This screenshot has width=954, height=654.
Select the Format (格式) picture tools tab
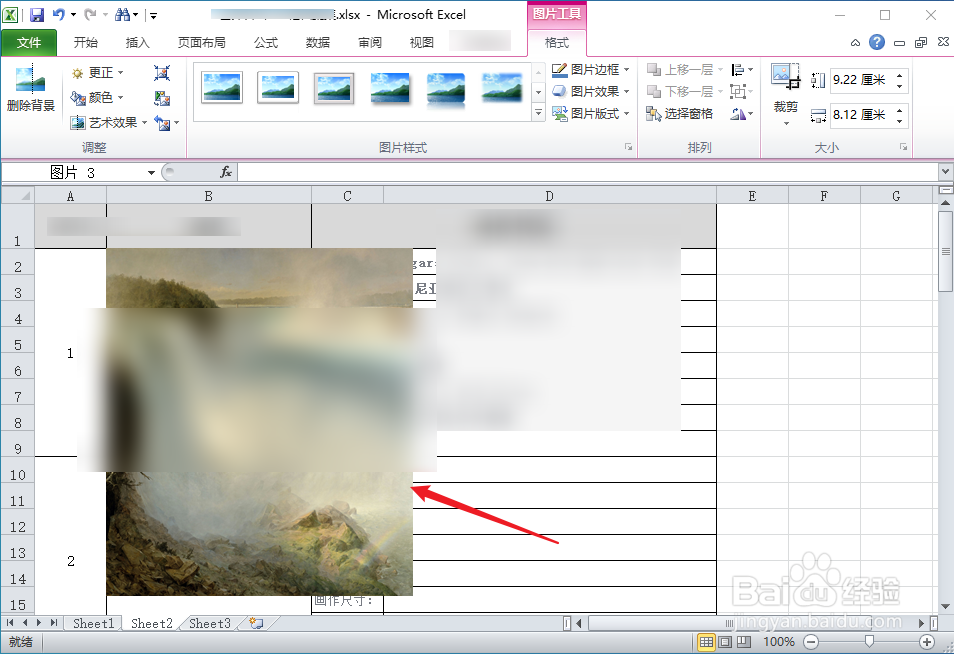(x=557, y=43)
